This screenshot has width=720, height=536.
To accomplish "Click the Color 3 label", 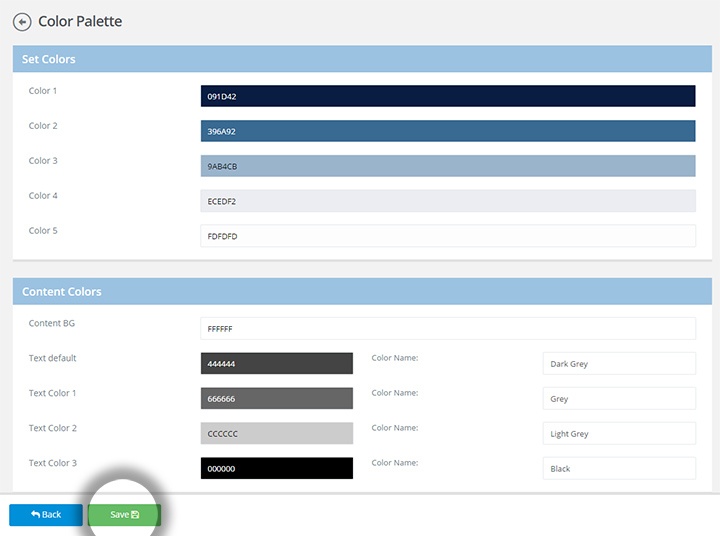I will pyautogui.click(x=43, y=160).
